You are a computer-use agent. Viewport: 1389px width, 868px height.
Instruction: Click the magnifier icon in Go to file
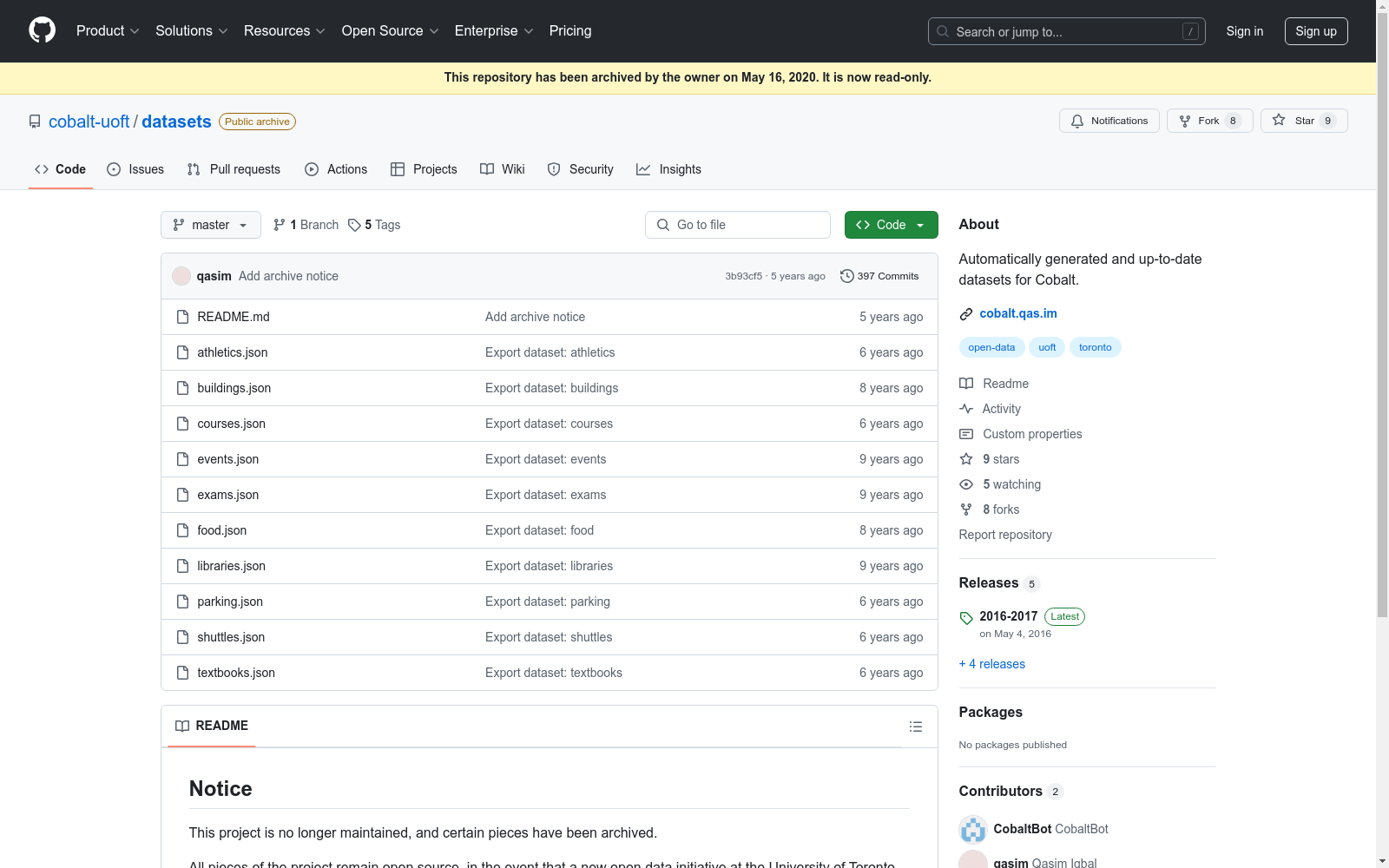(x=663, y=225)
